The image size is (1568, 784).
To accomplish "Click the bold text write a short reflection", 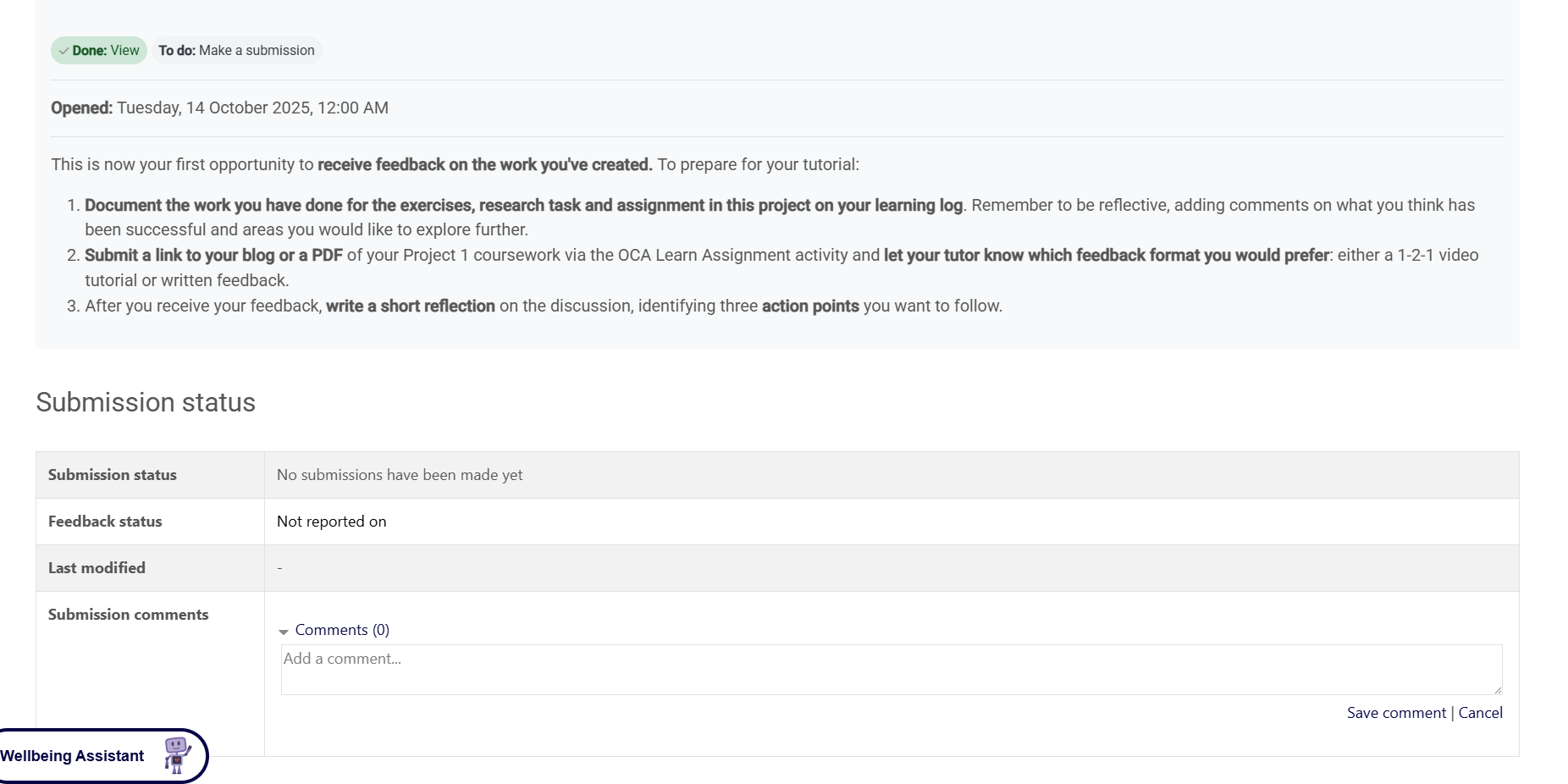I will [x=411, y=306].
